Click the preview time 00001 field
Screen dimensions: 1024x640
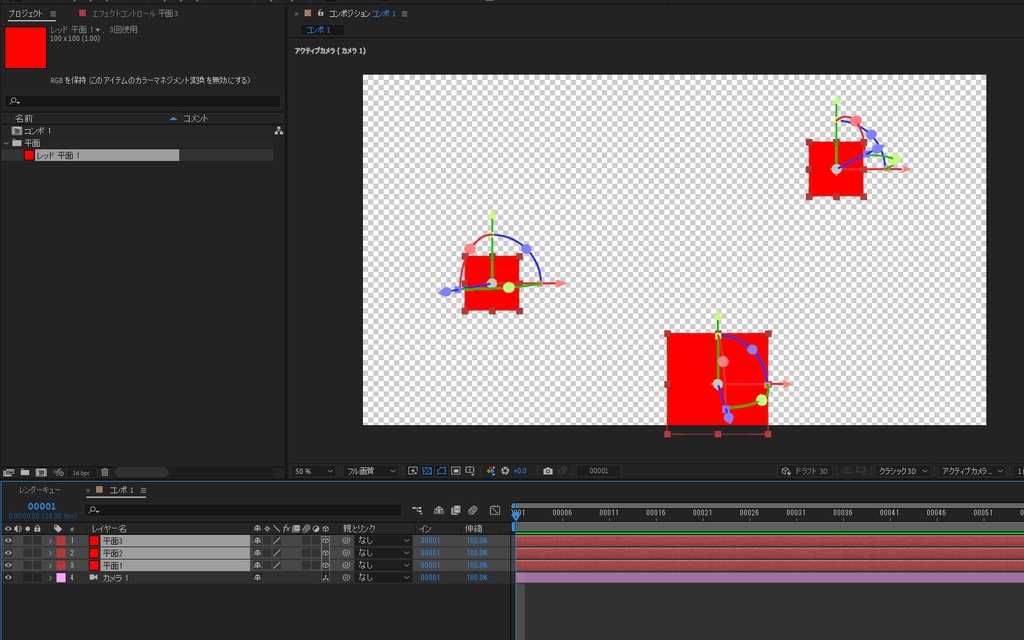point(598,471)
